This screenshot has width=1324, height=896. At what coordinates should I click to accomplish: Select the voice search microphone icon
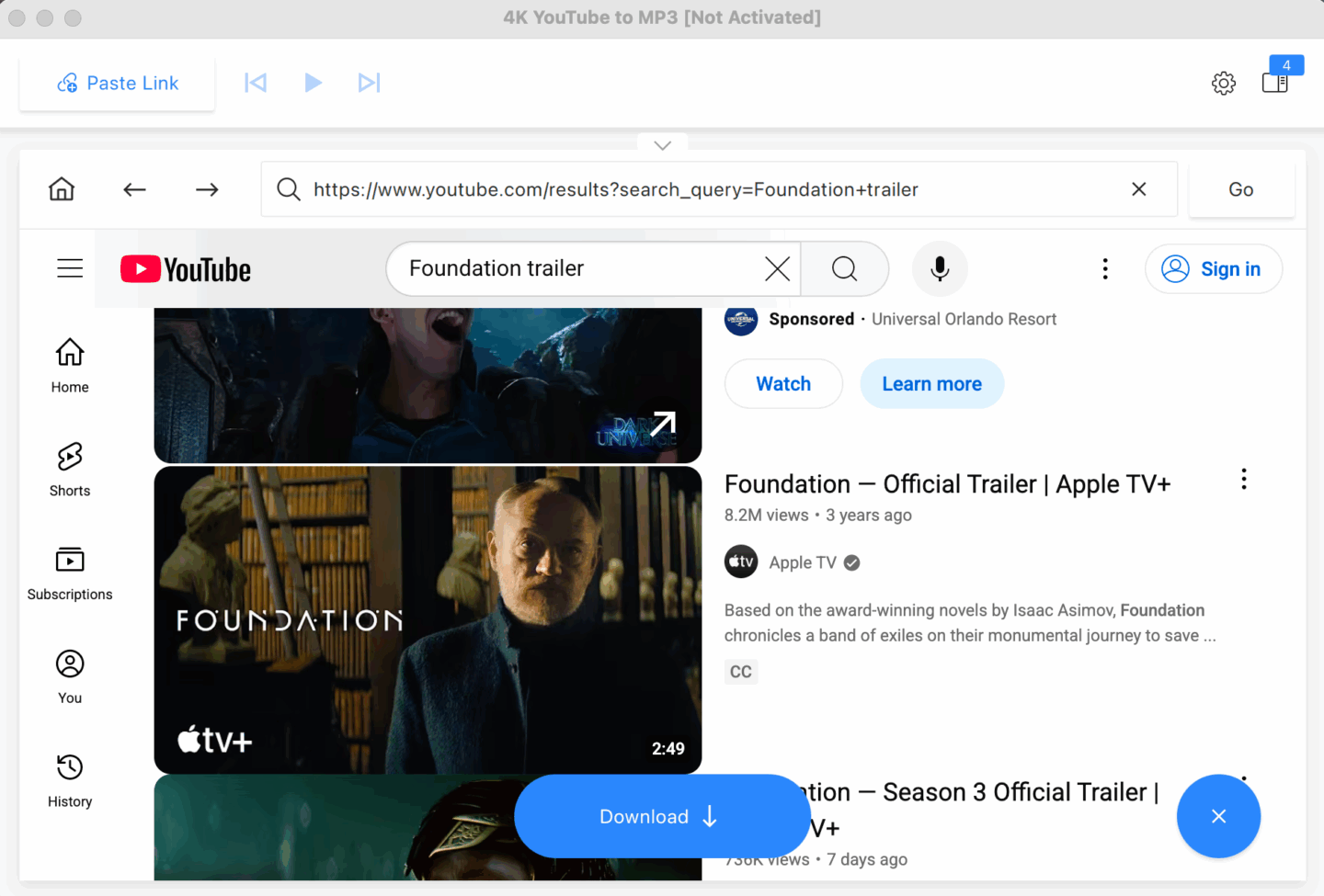940,268
